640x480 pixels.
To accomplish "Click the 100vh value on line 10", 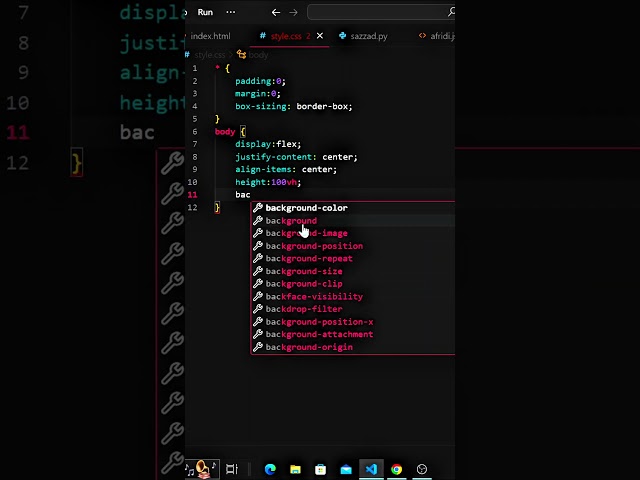I will (284, 182).
